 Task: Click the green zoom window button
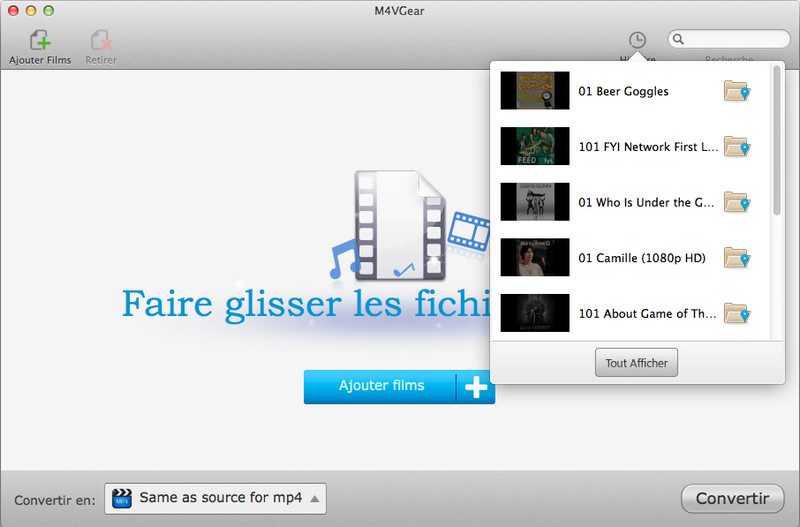[x=48, y=11]
